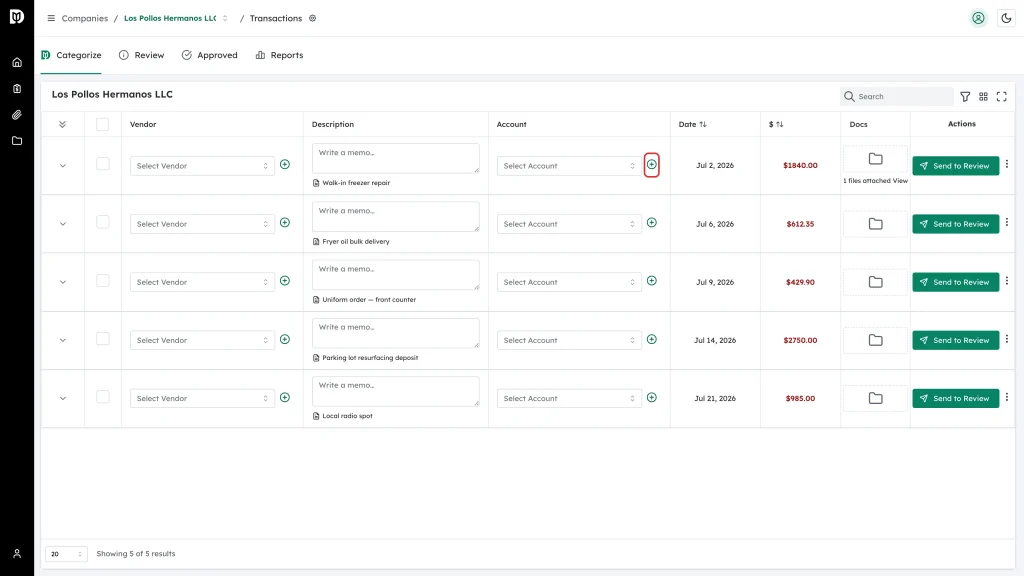Send the Local radio spot row to review
Image resolution: width=1024 pixels, height=576 pixels.
coord(955,398)
